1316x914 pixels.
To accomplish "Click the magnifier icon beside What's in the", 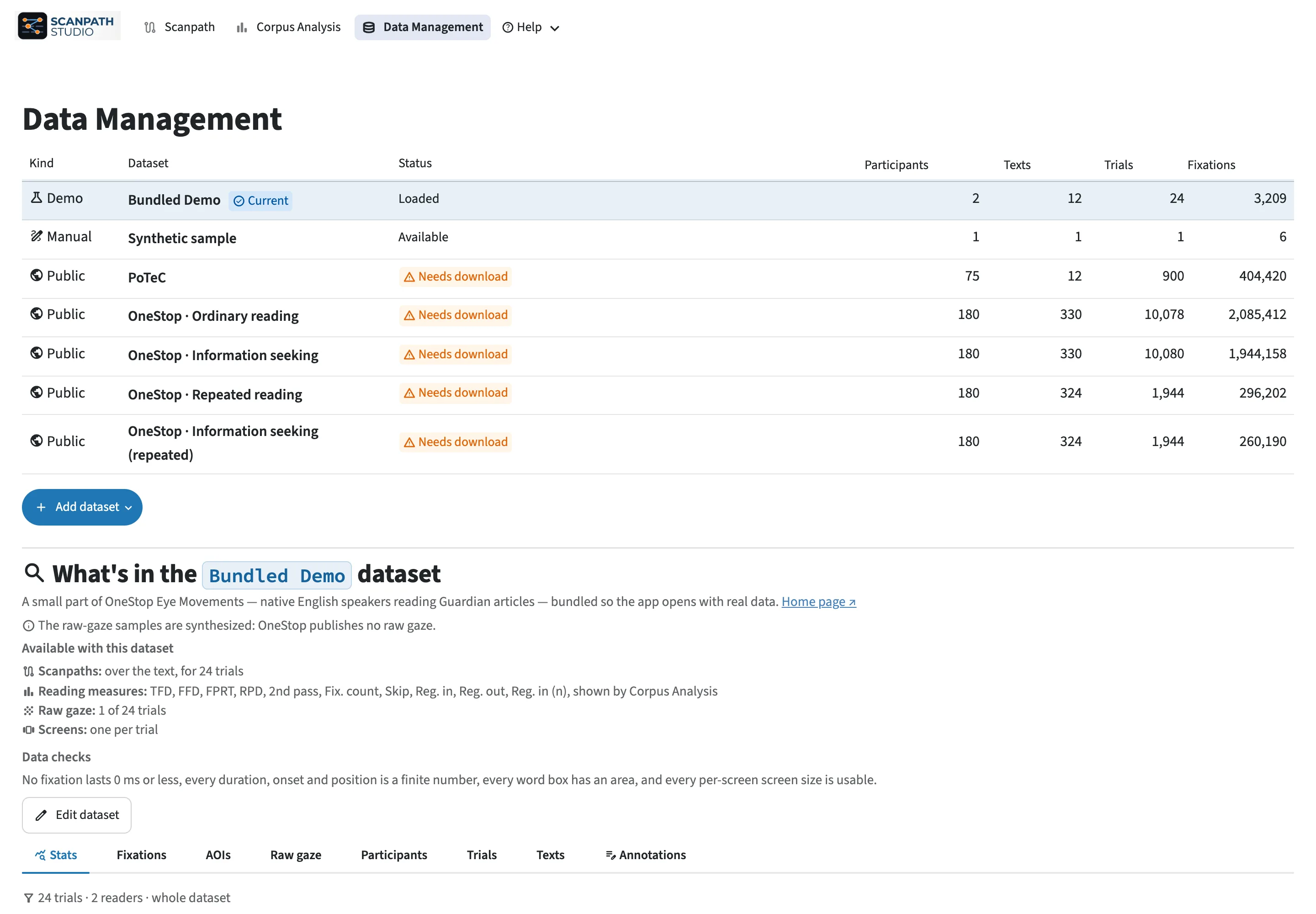I will click(34, 573).
